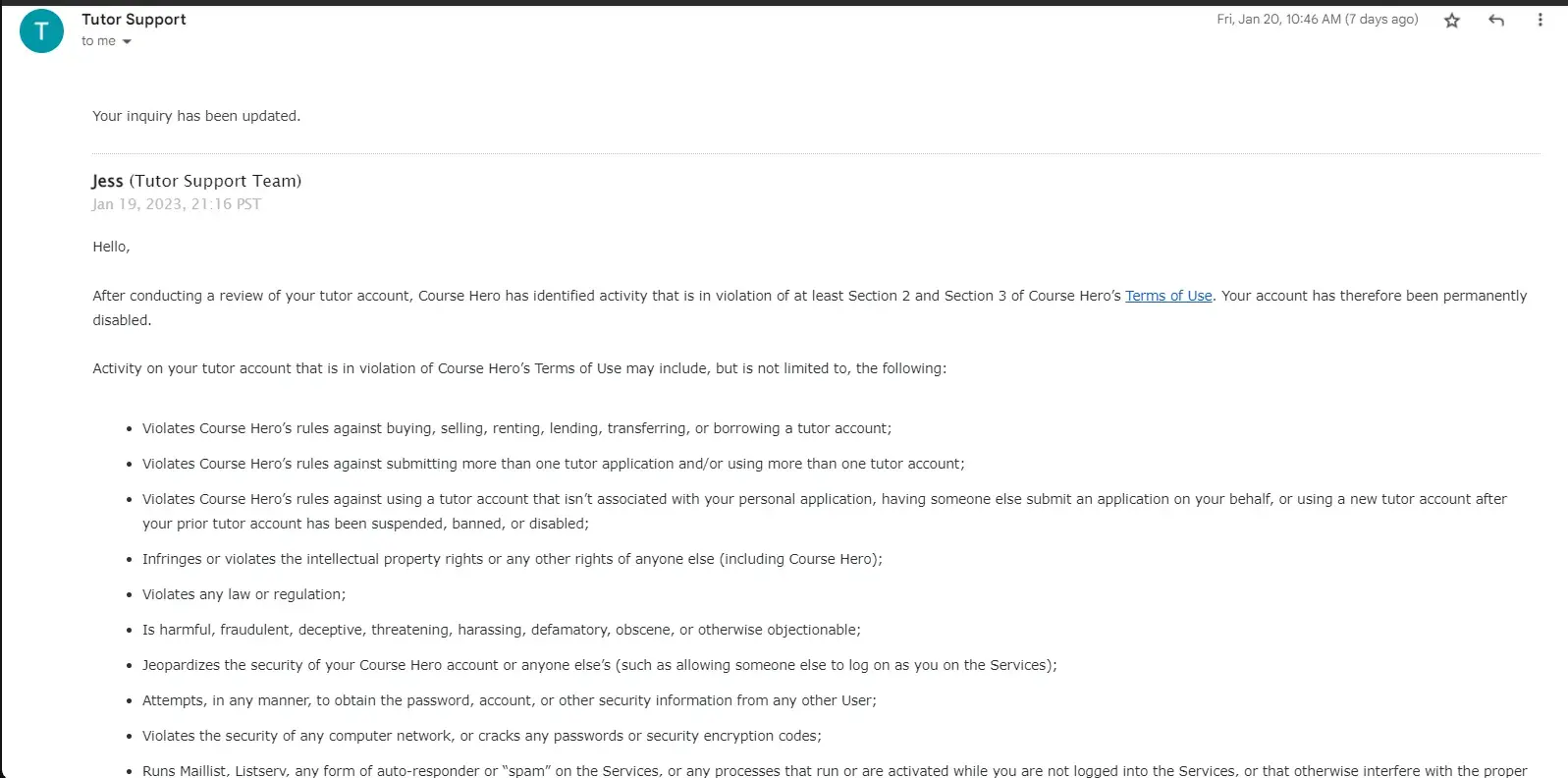Click the teal 'T' sender avatar
The width and height of the screenshot is (1568, 778).
pyautogui.click(x=41, y=31)
